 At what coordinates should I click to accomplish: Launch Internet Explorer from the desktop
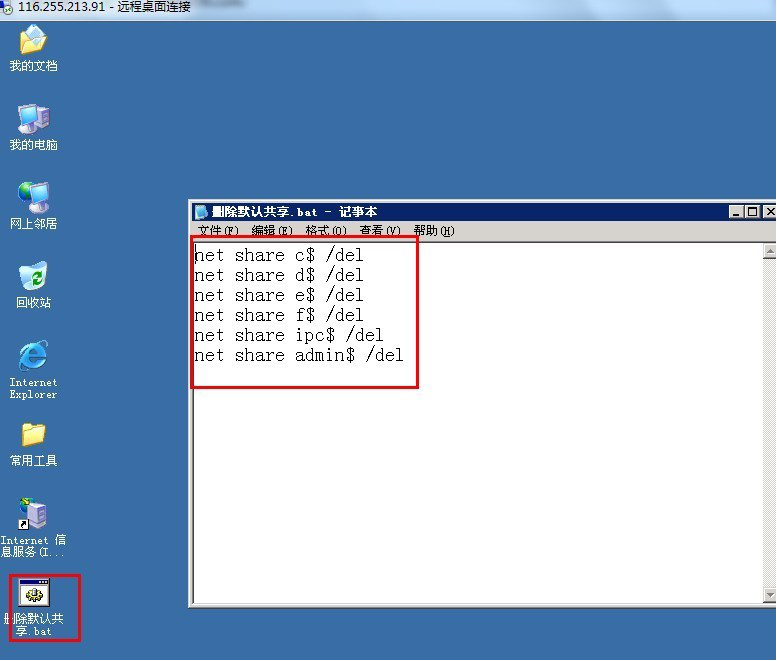tap(33, 357)
